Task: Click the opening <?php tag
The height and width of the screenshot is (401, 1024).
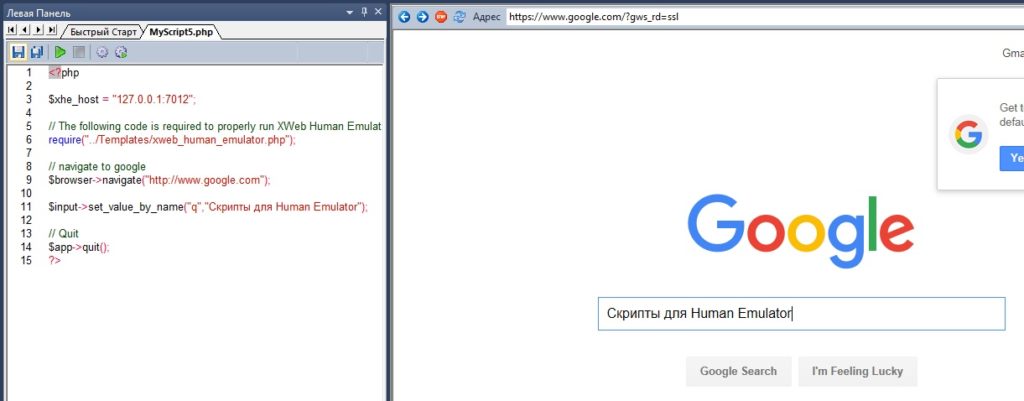Action: coord(64,72)
